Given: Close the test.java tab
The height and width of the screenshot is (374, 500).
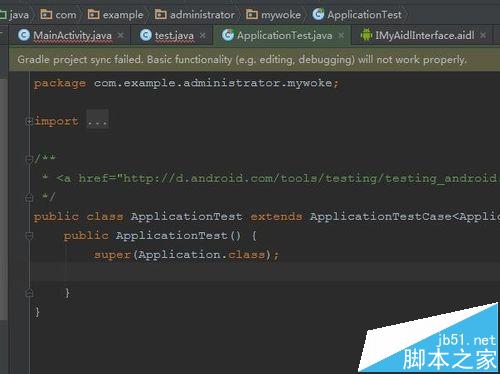Looking at the screenshot, I should pos(202,35).
